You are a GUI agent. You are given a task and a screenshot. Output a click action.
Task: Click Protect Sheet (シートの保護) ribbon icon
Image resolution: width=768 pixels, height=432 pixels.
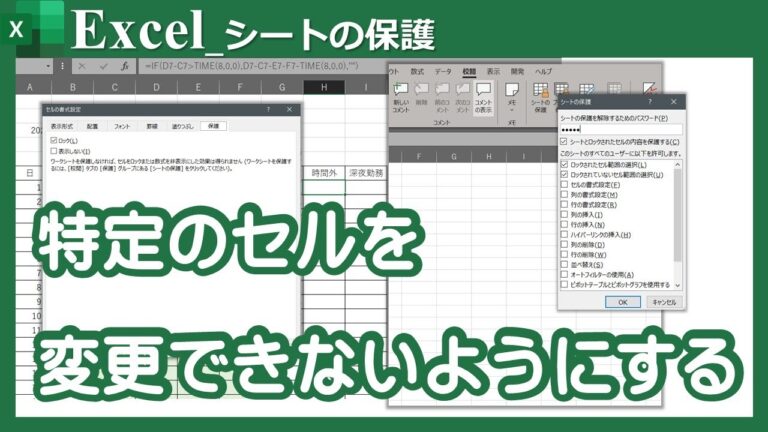(x=540, y=96)
